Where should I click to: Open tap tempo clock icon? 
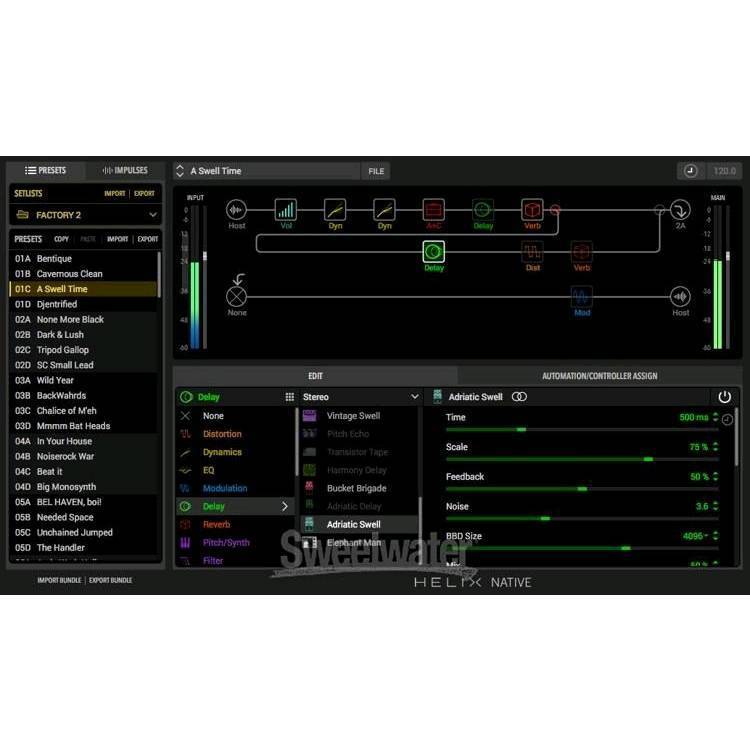click(x=690, y=171)
